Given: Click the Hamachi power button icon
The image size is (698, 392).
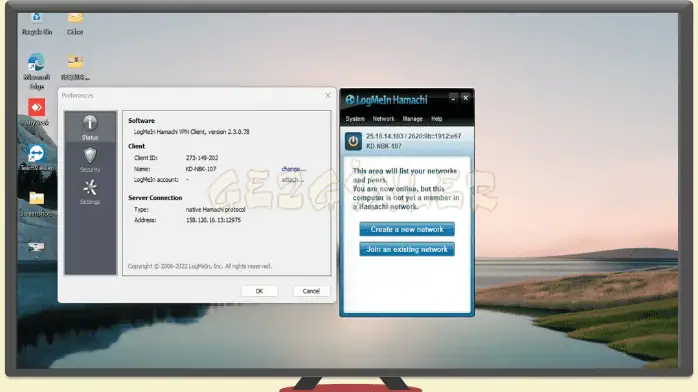Looking at the screenshot, I should pos(353,141).
